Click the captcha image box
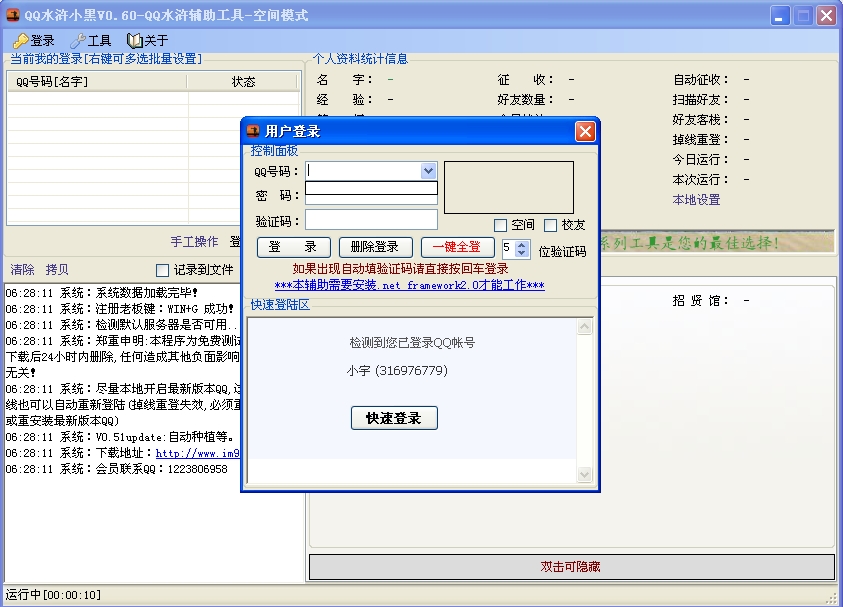Image resolution: width=843 pixels, height=607 pixels. pos(509,188)
